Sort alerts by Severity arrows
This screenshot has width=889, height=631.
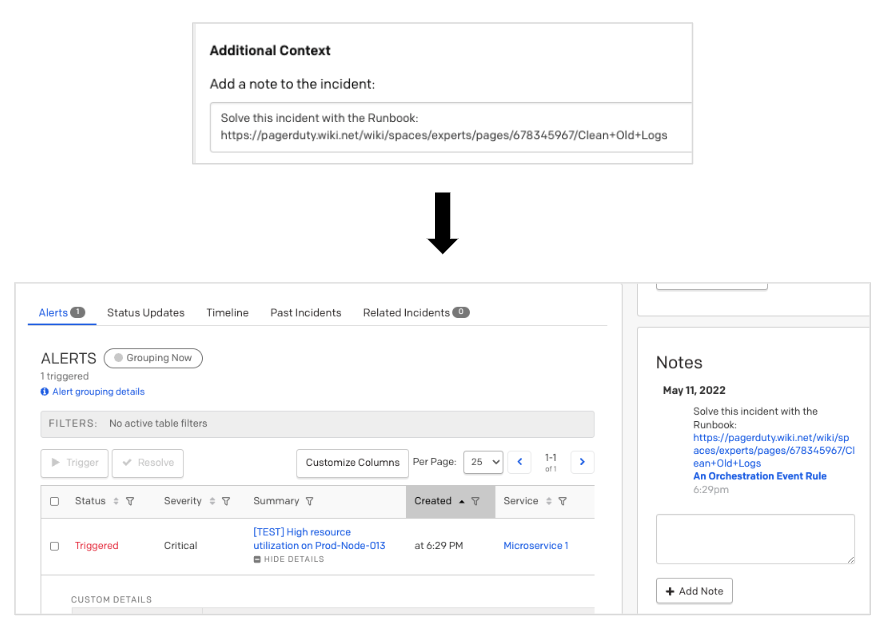tap(212, 501)
